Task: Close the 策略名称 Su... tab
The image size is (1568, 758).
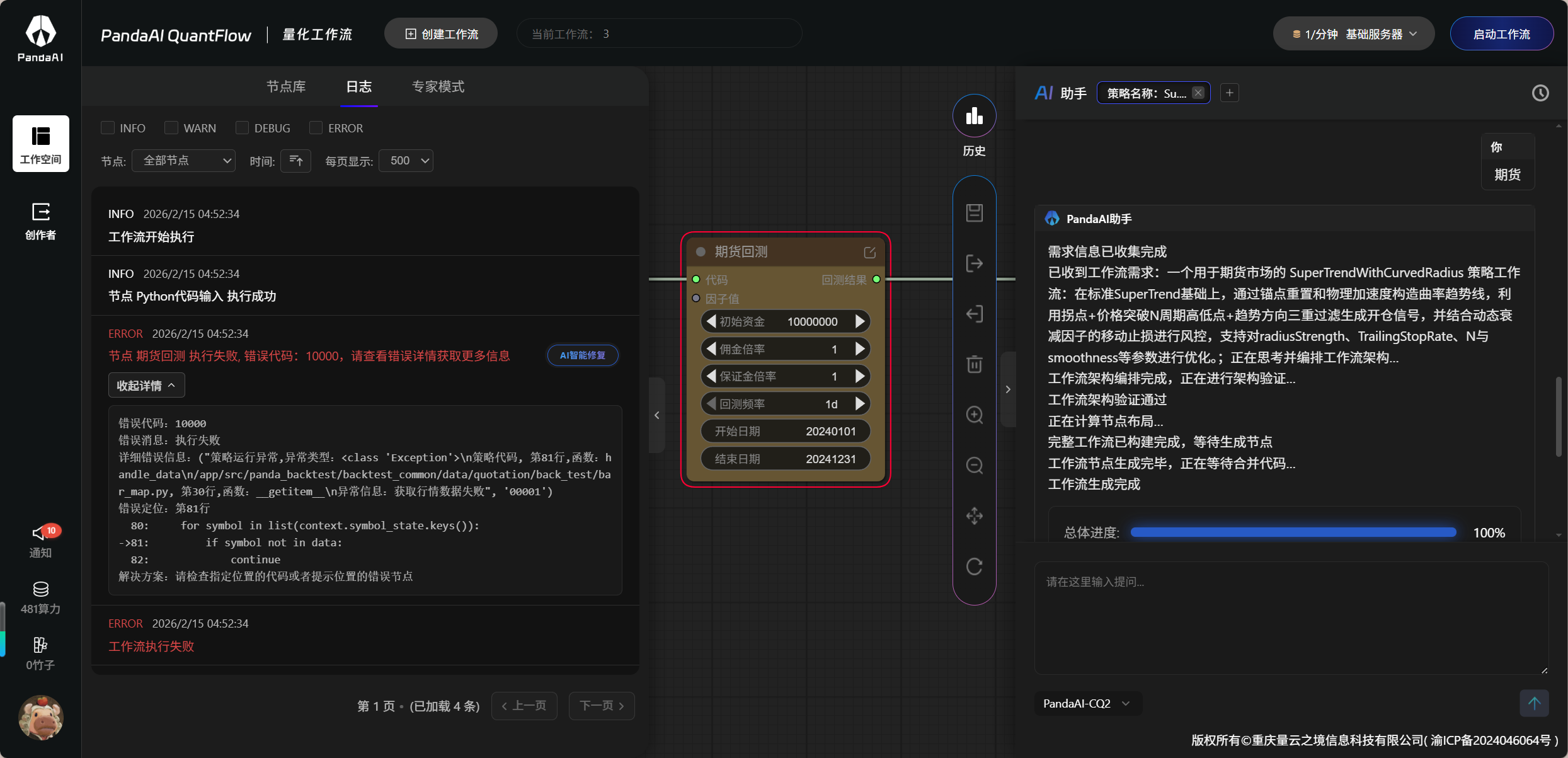Action: (1198, 93)
